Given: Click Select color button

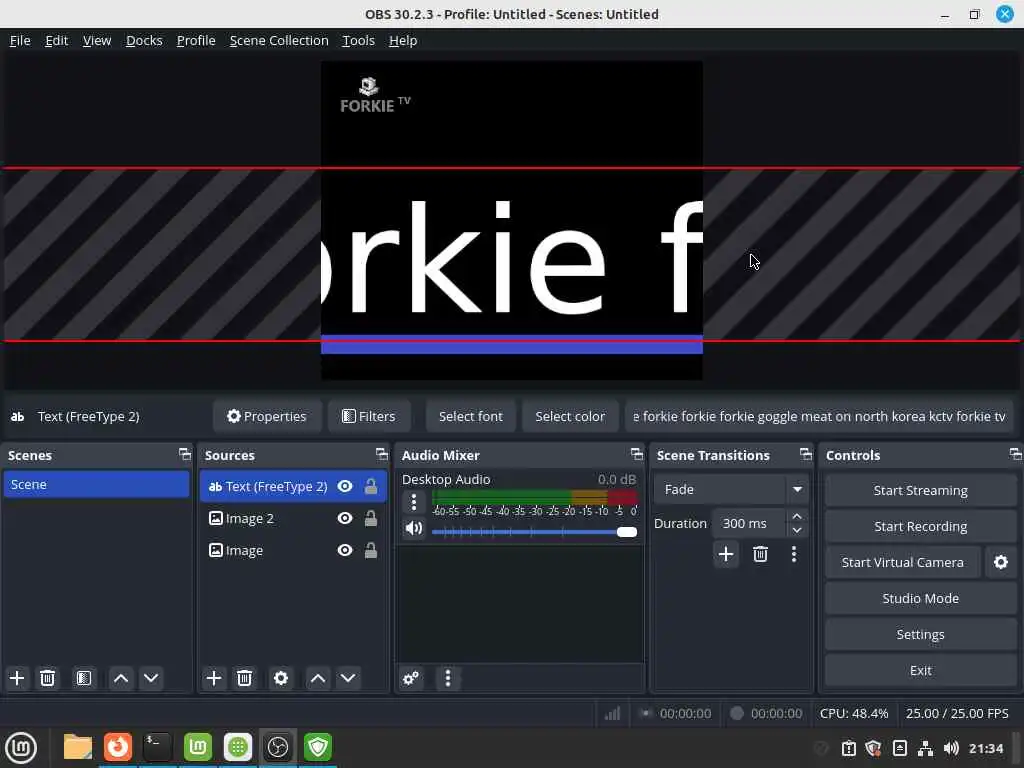Looking at the screenshot, I should point(570,416).
